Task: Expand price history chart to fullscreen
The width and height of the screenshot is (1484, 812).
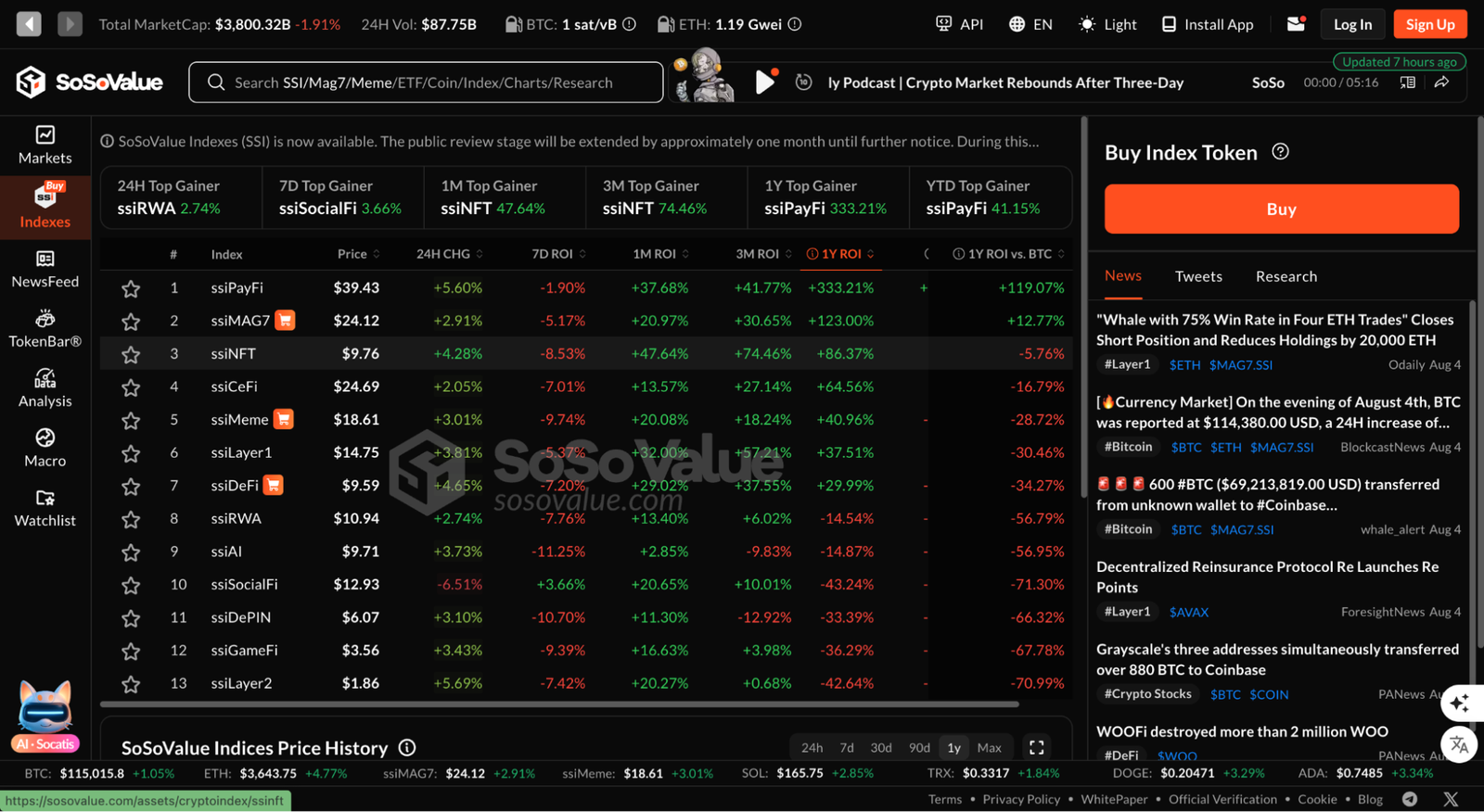Action: [1037, 747]
